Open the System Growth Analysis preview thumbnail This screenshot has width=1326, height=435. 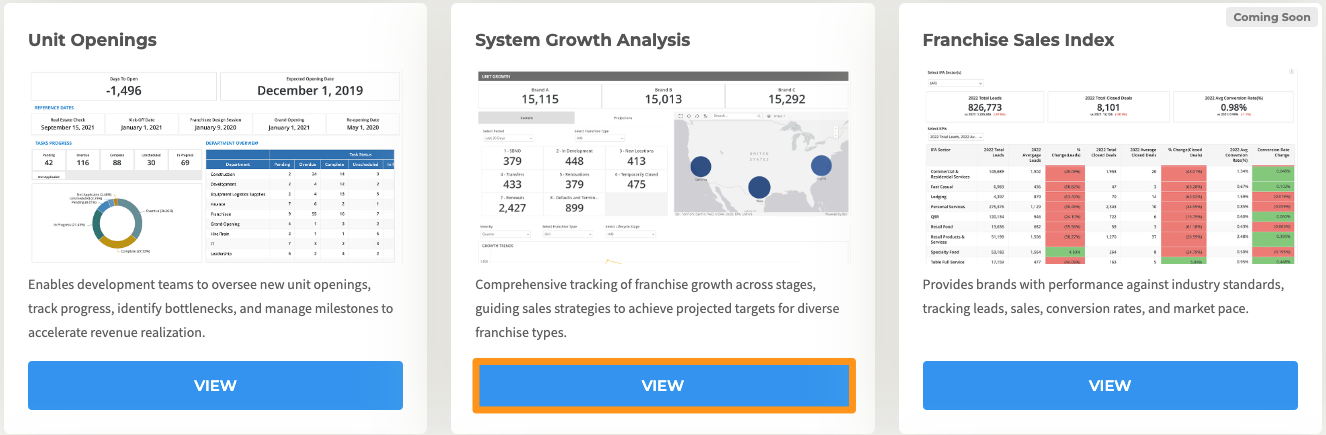pos(662,166)
